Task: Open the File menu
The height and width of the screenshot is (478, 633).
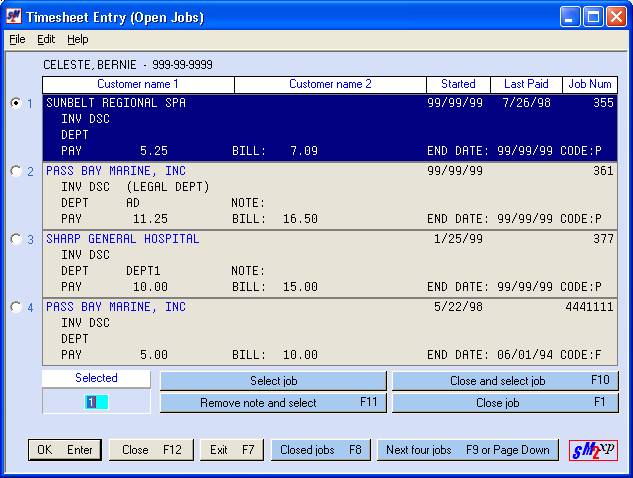Action: 17,40
